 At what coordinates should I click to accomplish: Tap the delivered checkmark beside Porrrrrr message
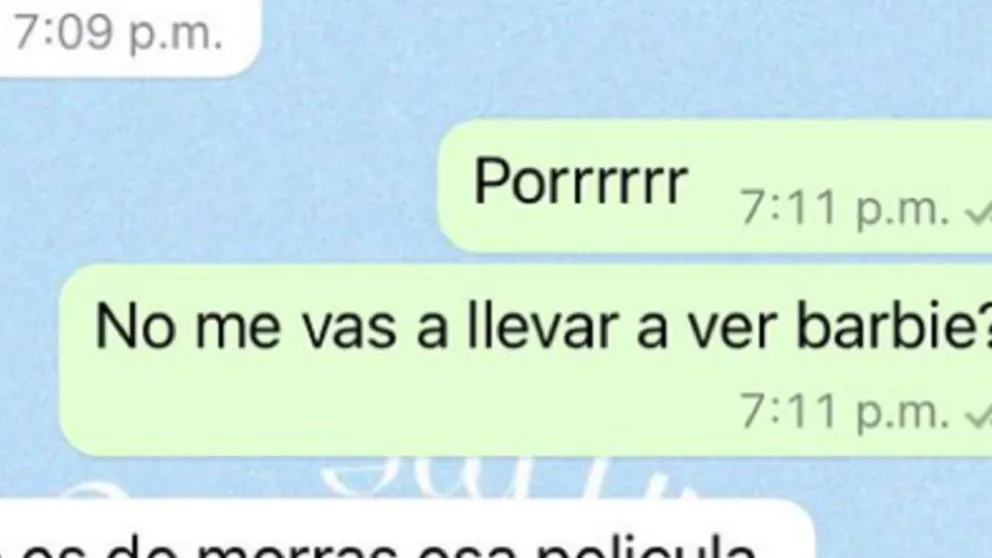point(979,214)
